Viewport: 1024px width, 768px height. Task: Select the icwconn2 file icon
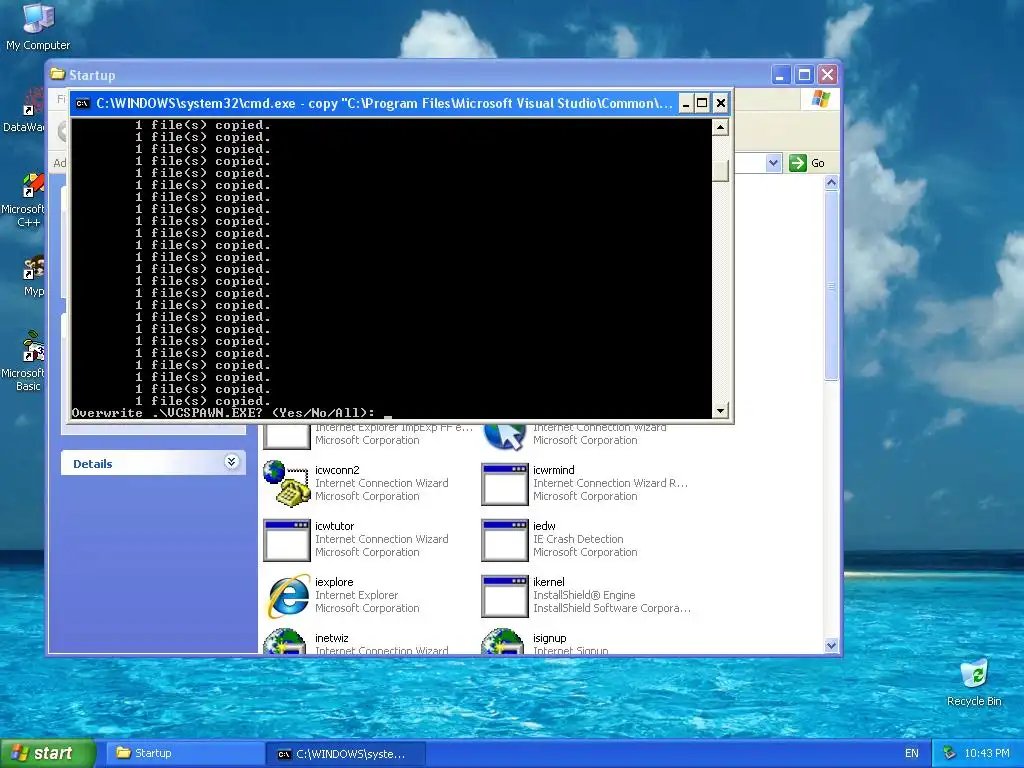point(286,483)
